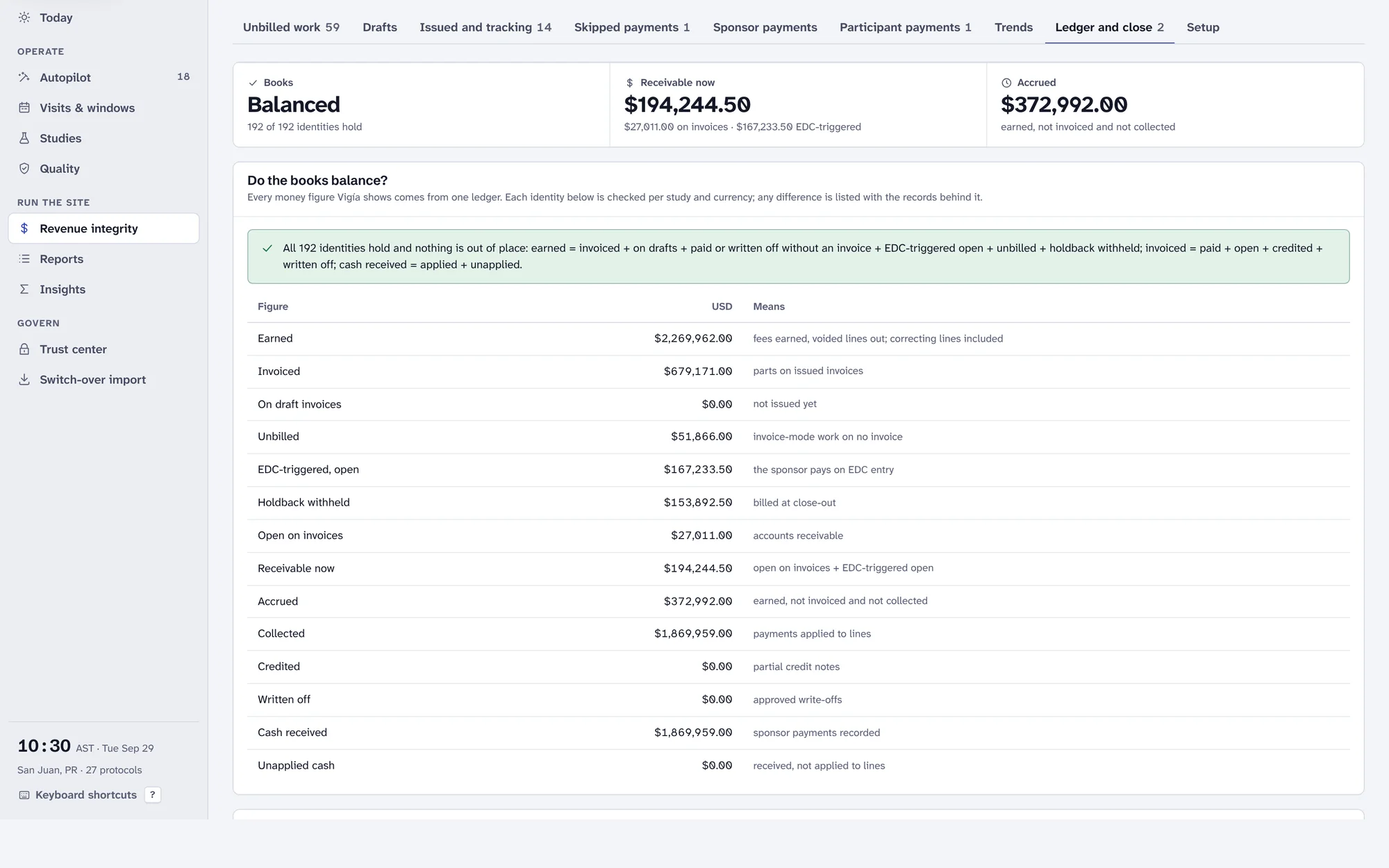The height and width of the screenshot is (868, 1389).
Task: Click the Reports list icon
Action: 24,259
